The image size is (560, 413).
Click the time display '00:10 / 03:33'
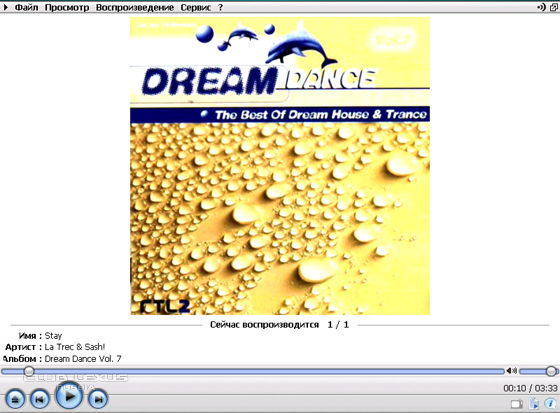click(x=530, y=388)
